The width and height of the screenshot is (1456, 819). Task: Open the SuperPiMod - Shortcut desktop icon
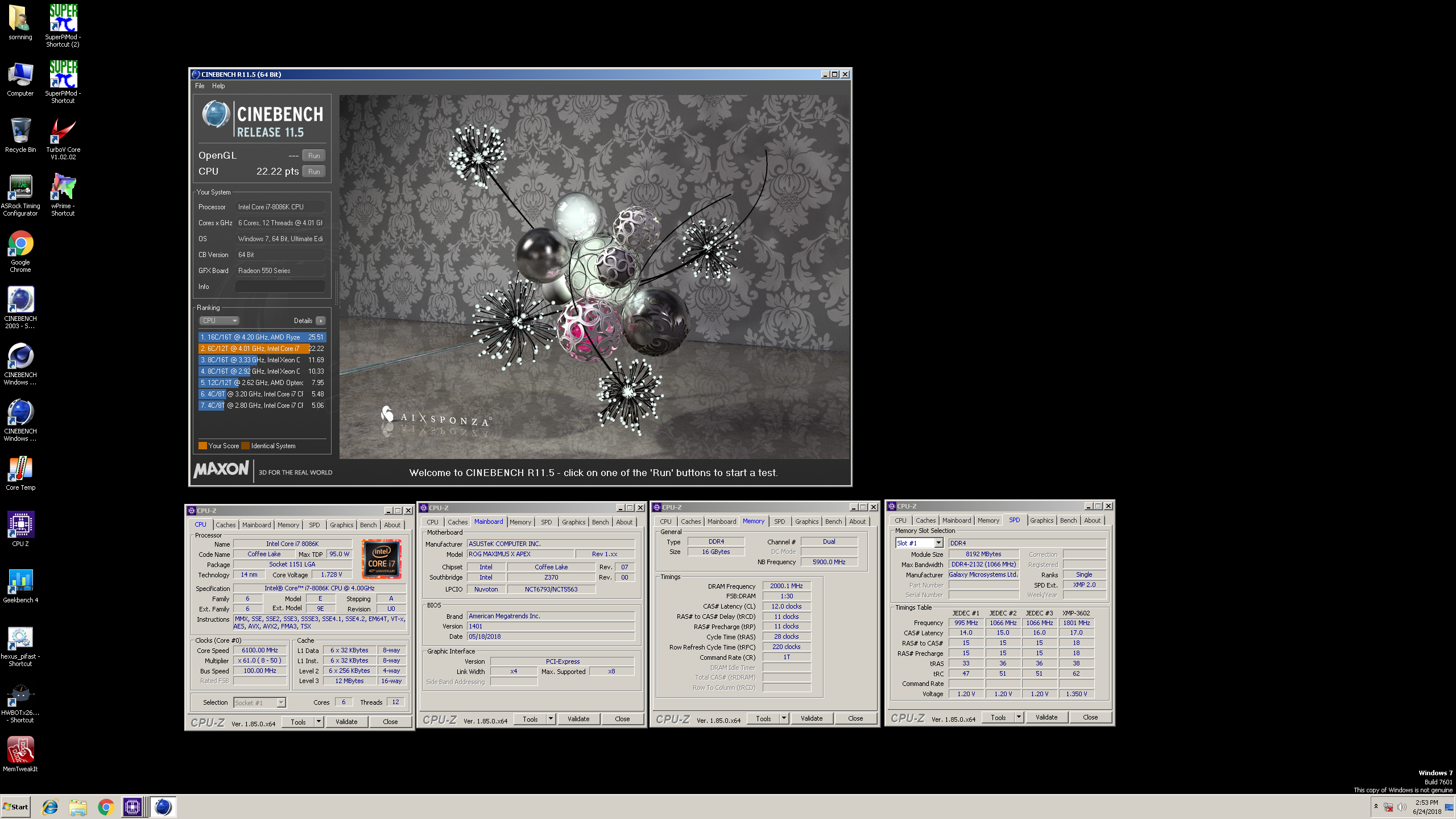[63, 82]
